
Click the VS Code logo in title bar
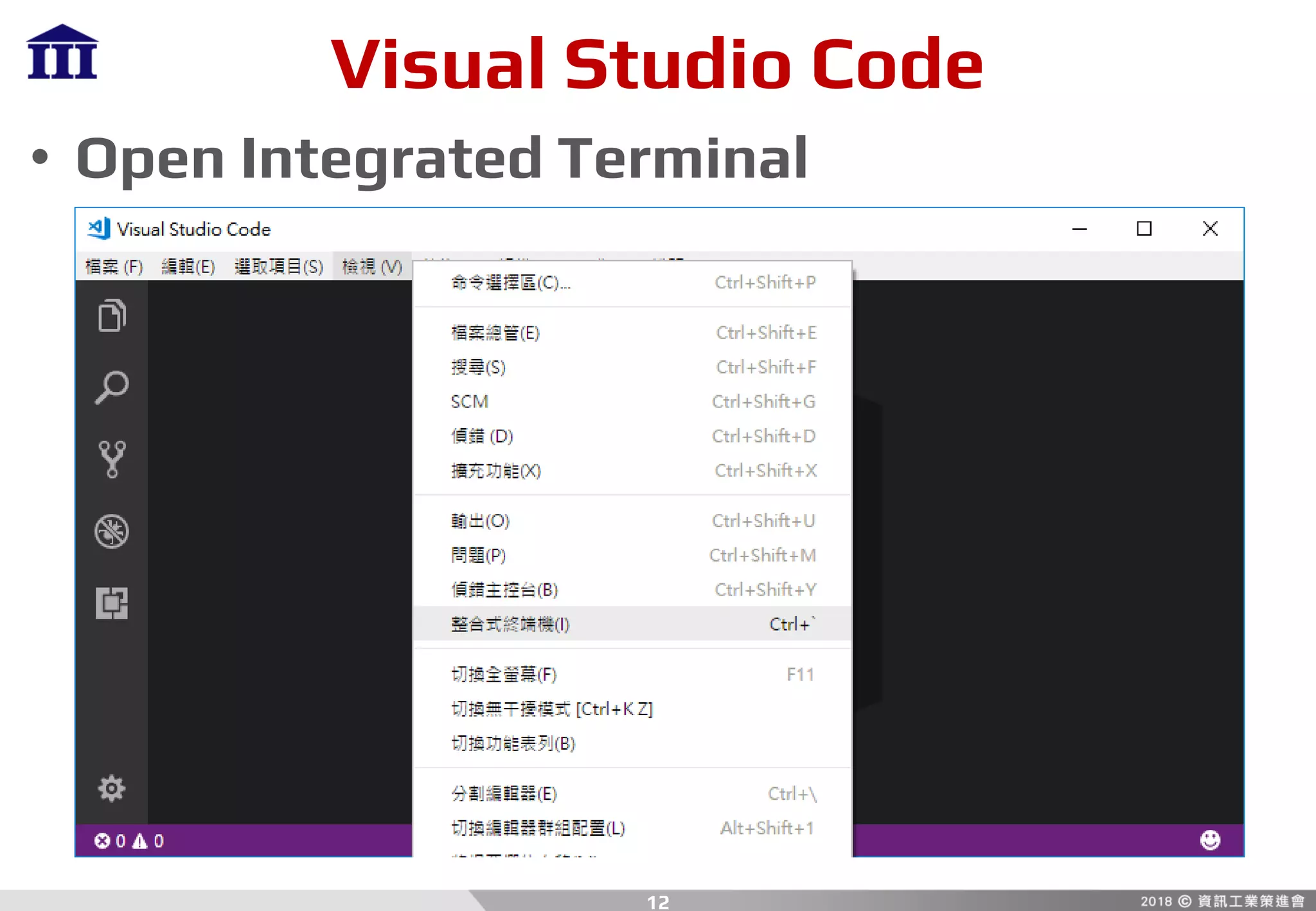(x=99, y=229)
